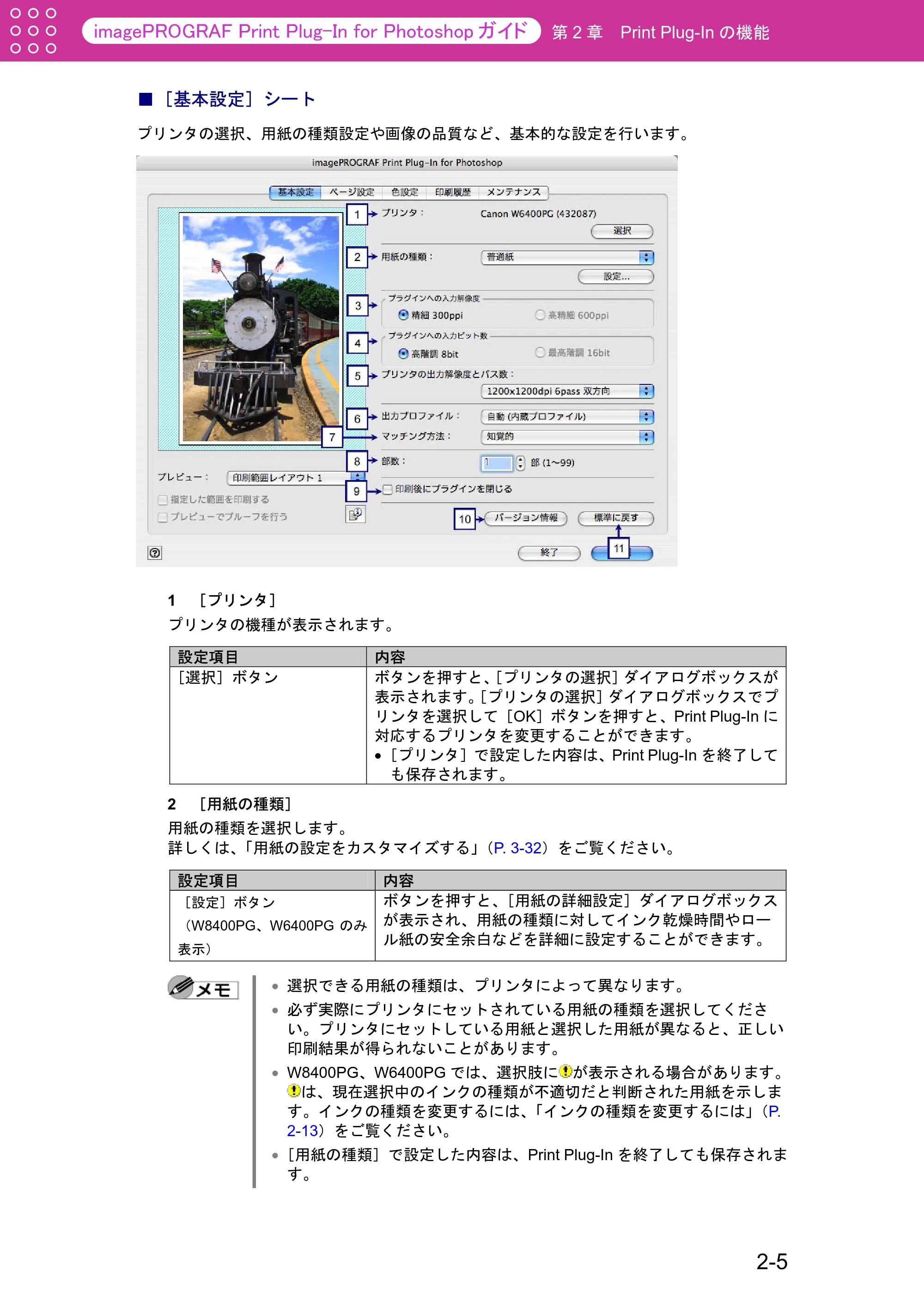Image resolution: width=924 pixels, height=1308 pixels.
Task: Switch to the 基本設定 tab
Action: coord(296,193)
